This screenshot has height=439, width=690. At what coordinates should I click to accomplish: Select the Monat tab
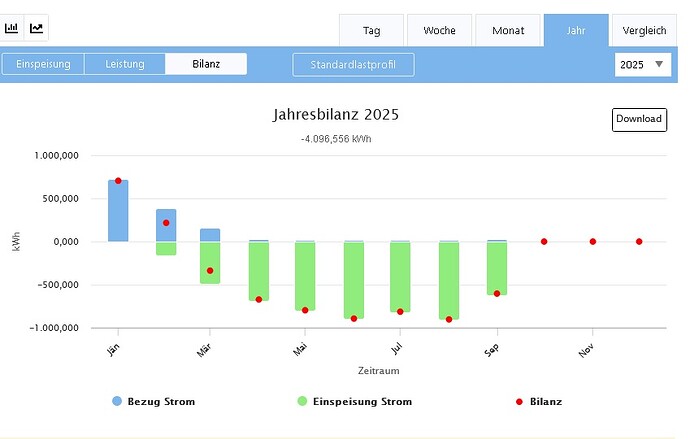tap(508, 31)
